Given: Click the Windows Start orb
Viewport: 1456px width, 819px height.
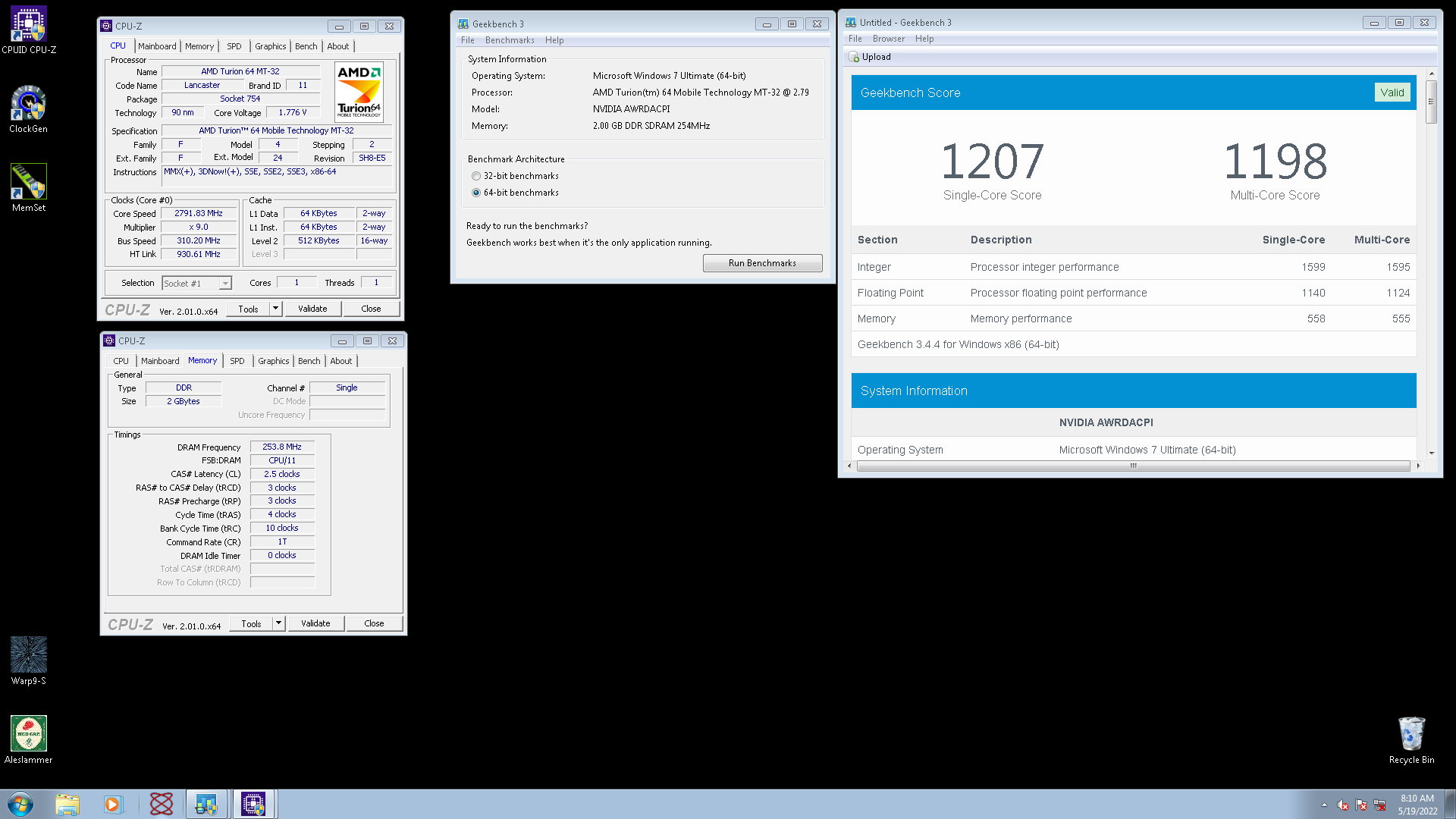Looking at the screenshot, I should 20,804.
